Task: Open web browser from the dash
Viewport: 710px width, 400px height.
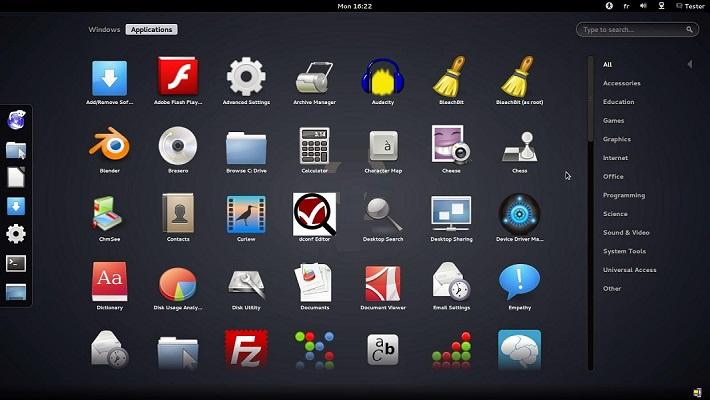Action: pos(16,120)
